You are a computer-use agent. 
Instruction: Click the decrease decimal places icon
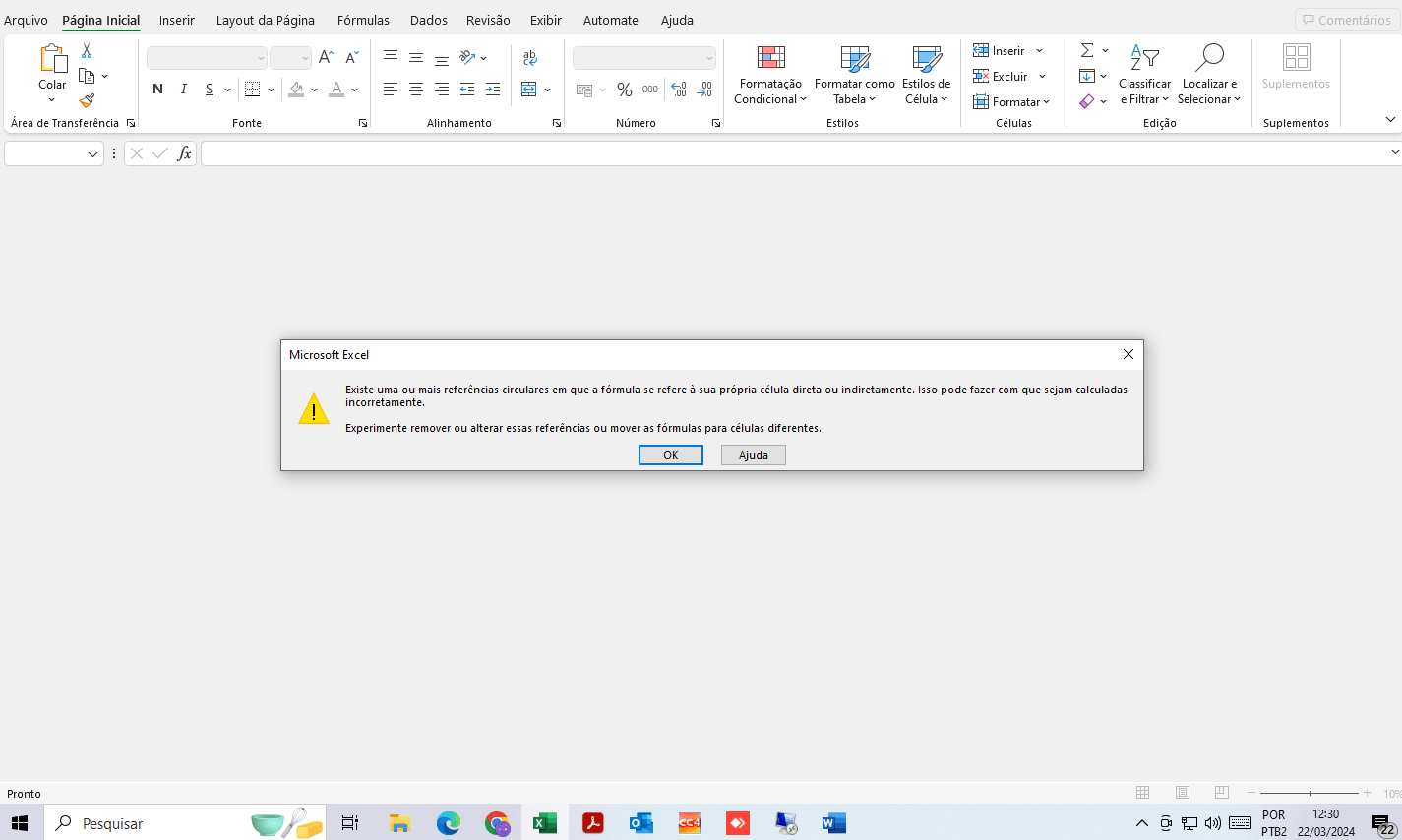click(x=704, y=90)
